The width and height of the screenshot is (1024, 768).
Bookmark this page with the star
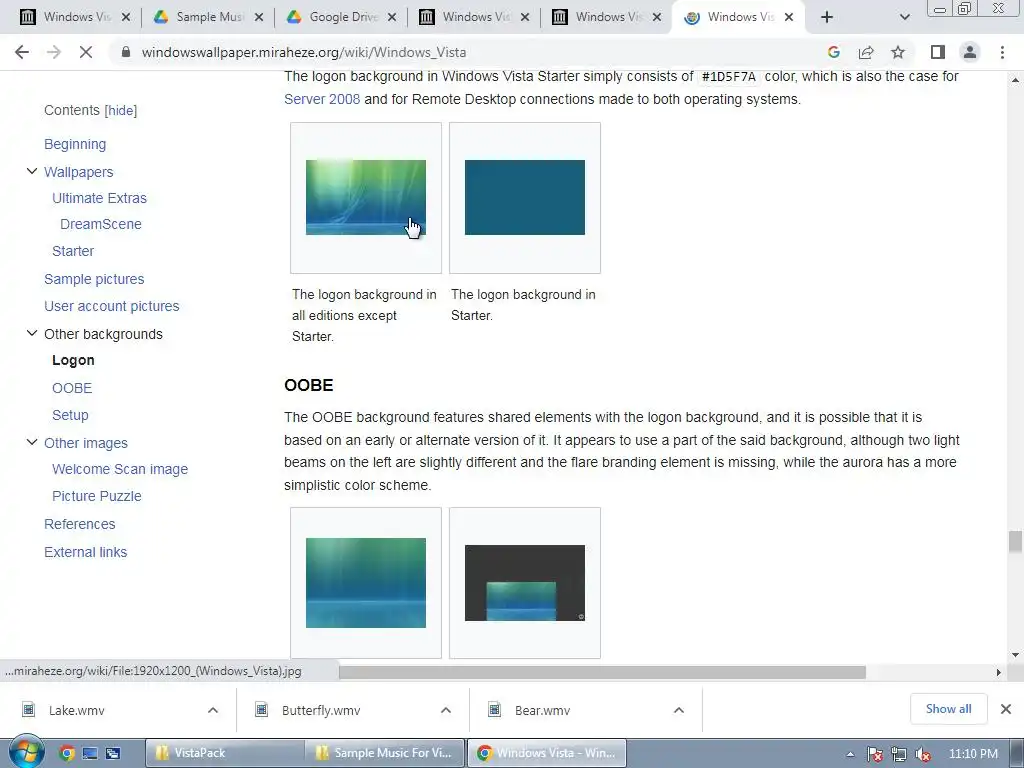[898, 52]
